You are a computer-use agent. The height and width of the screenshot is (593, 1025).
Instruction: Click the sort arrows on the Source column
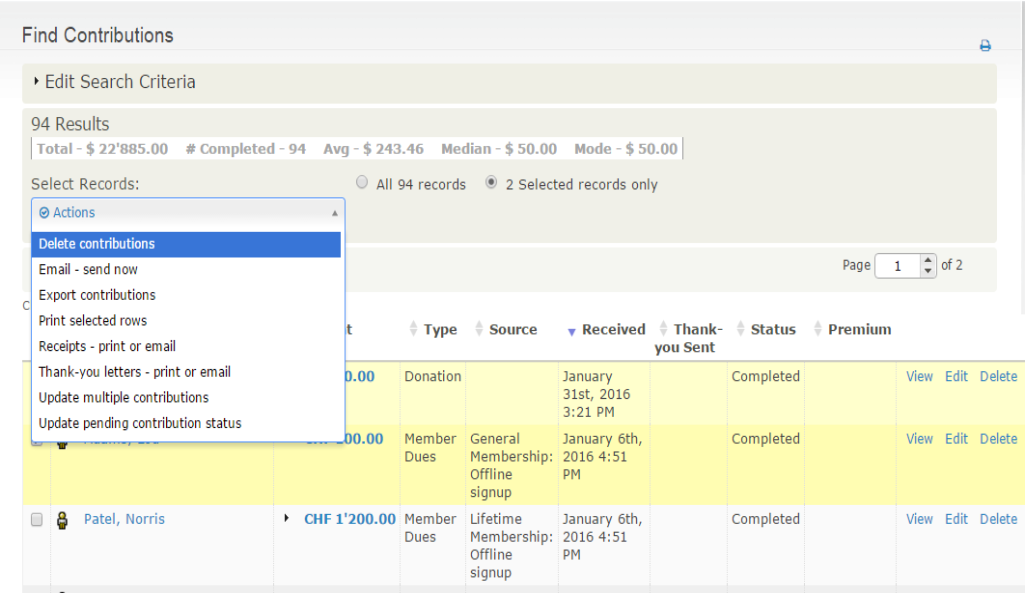[x=482, y=329]
